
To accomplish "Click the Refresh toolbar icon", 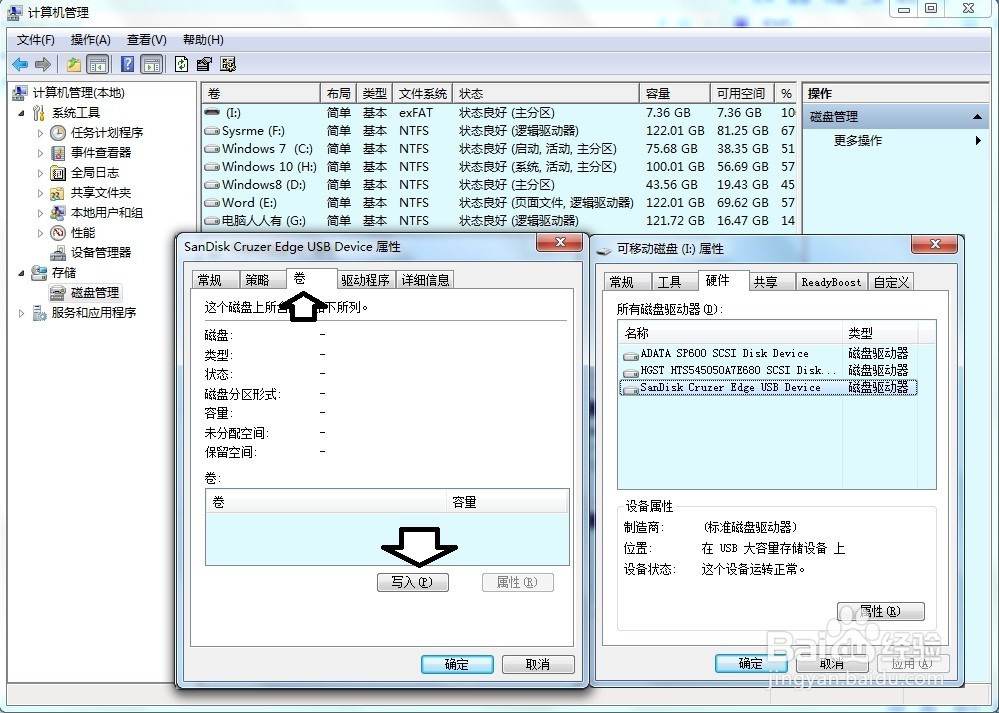I will point(182,64).
